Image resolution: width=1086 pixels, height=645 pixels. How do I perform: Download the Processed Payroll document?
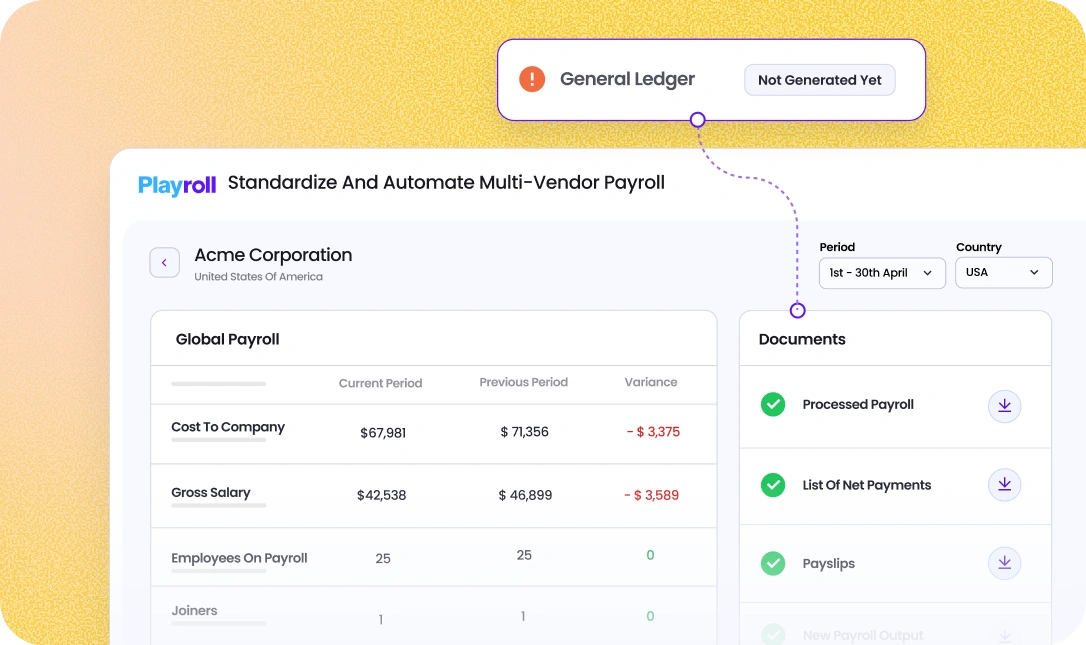pos(1004,406)
